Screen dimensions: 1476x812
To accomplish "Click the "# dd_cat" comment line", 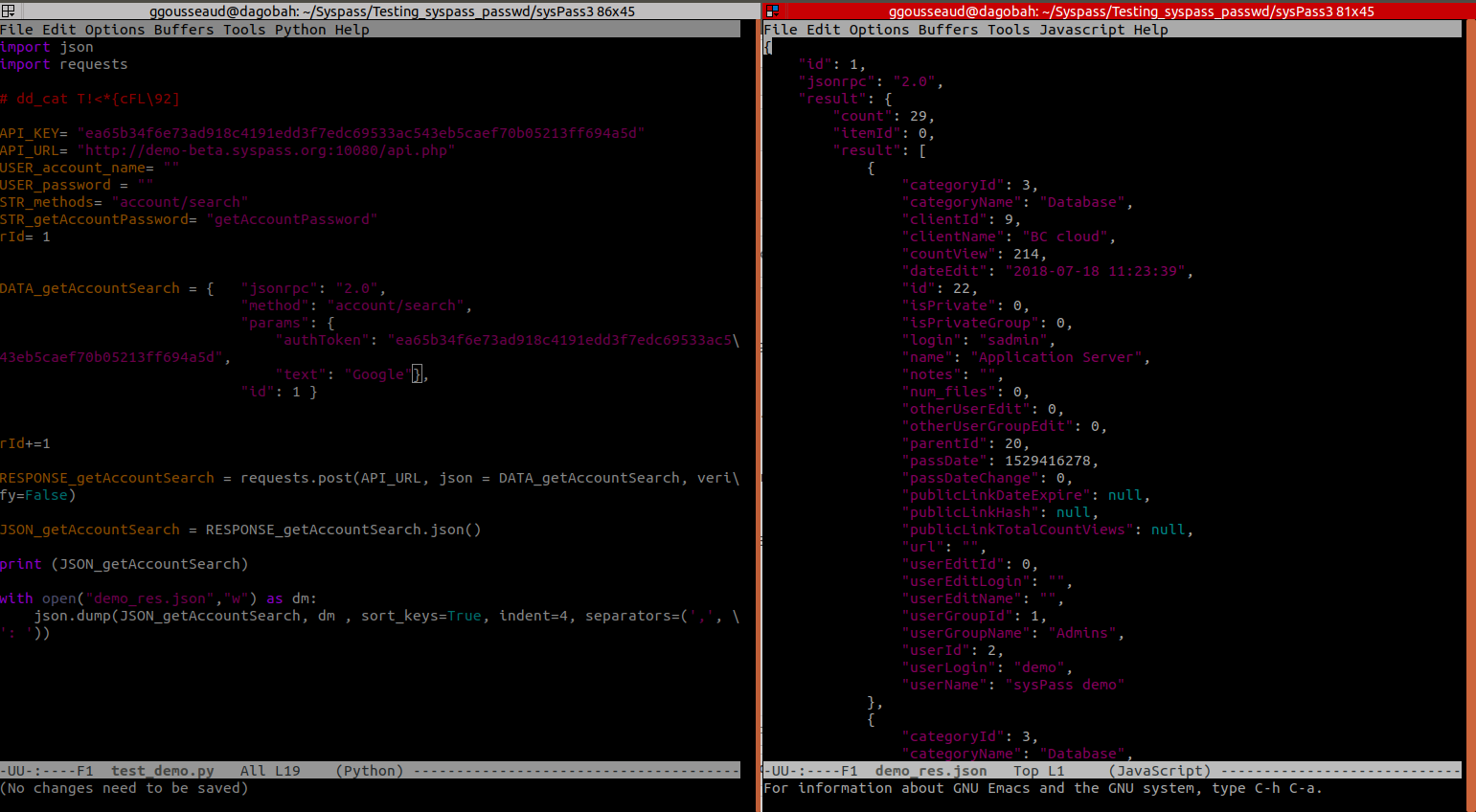I will point(90,99).
